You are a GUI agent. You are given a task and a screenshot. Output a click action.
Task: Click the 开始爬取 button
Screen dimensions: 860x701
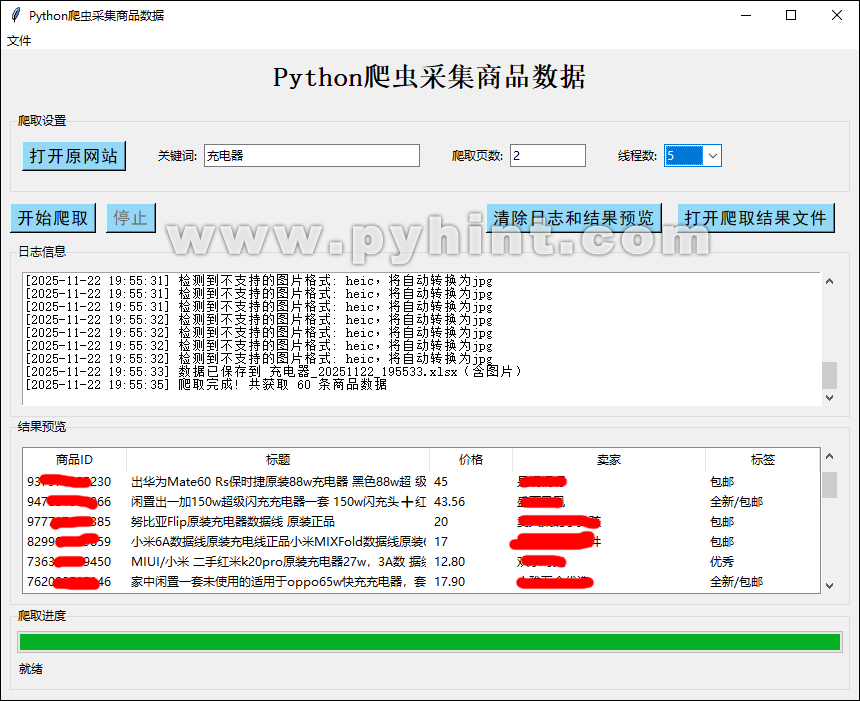(52, 218)
